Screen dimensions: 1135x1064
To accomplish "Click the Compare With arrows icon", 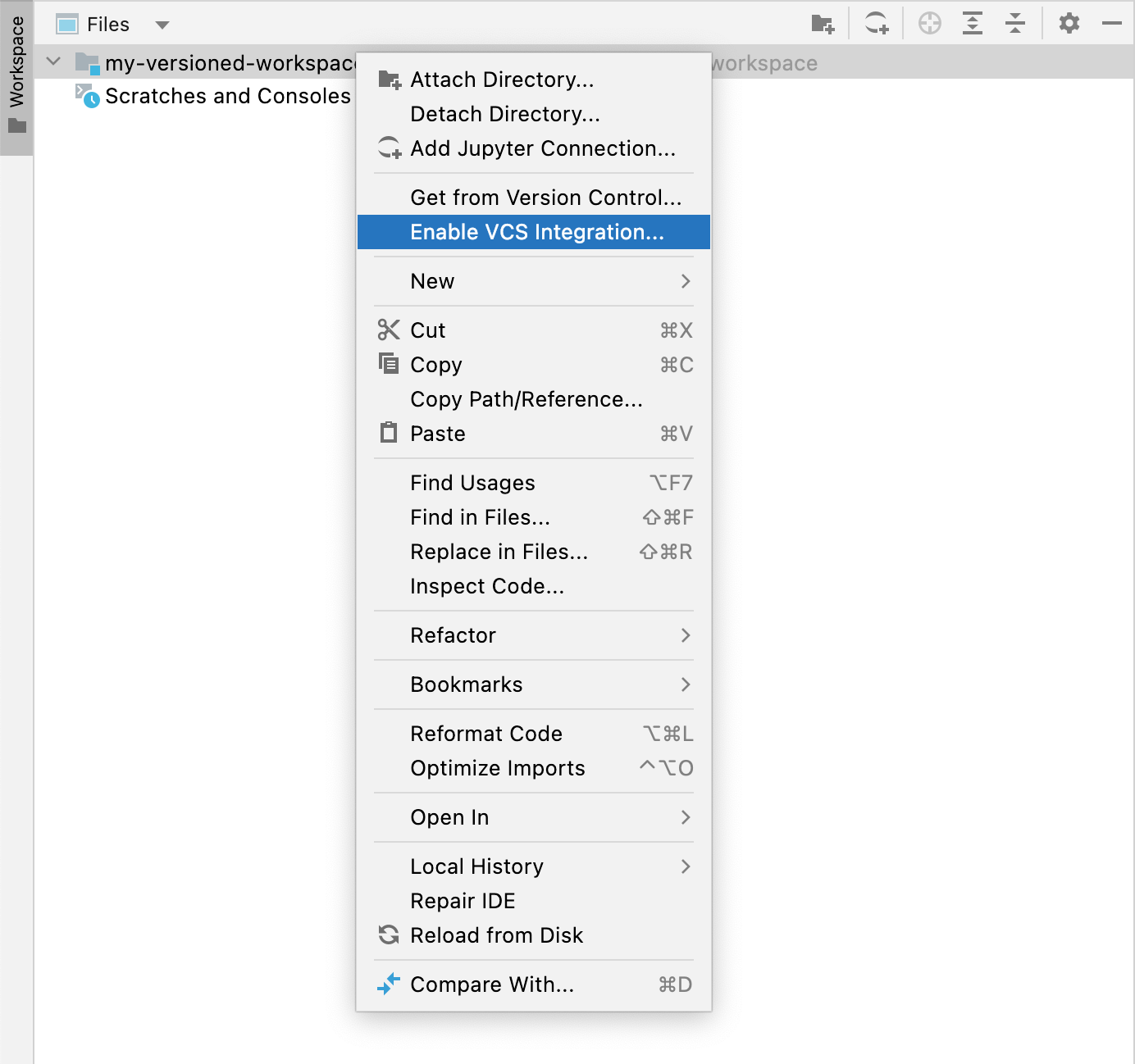I will pyautogui.click(x=388, y=984).
